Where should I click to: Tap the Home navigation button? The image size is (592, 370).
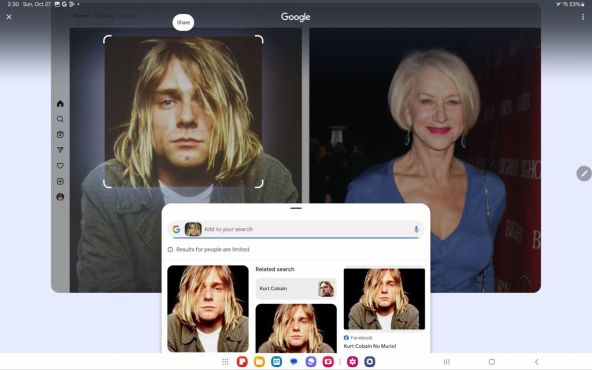(492, 362)
